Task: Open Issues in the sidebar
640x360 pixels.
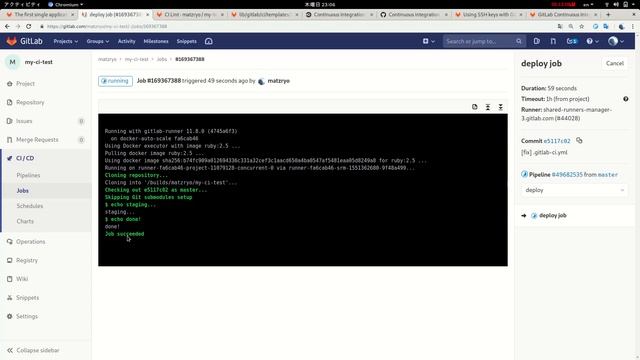Action: (x=24, y=121)
